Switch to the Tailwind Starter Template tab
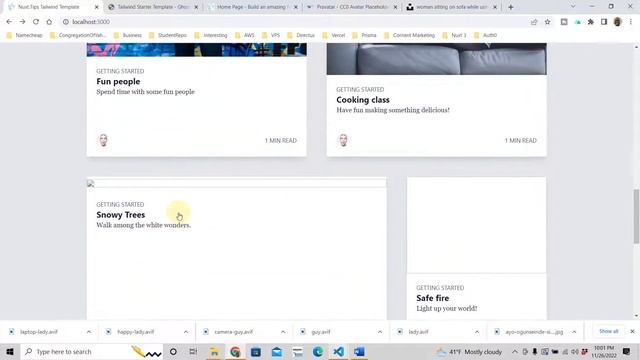 click(153, 7)
